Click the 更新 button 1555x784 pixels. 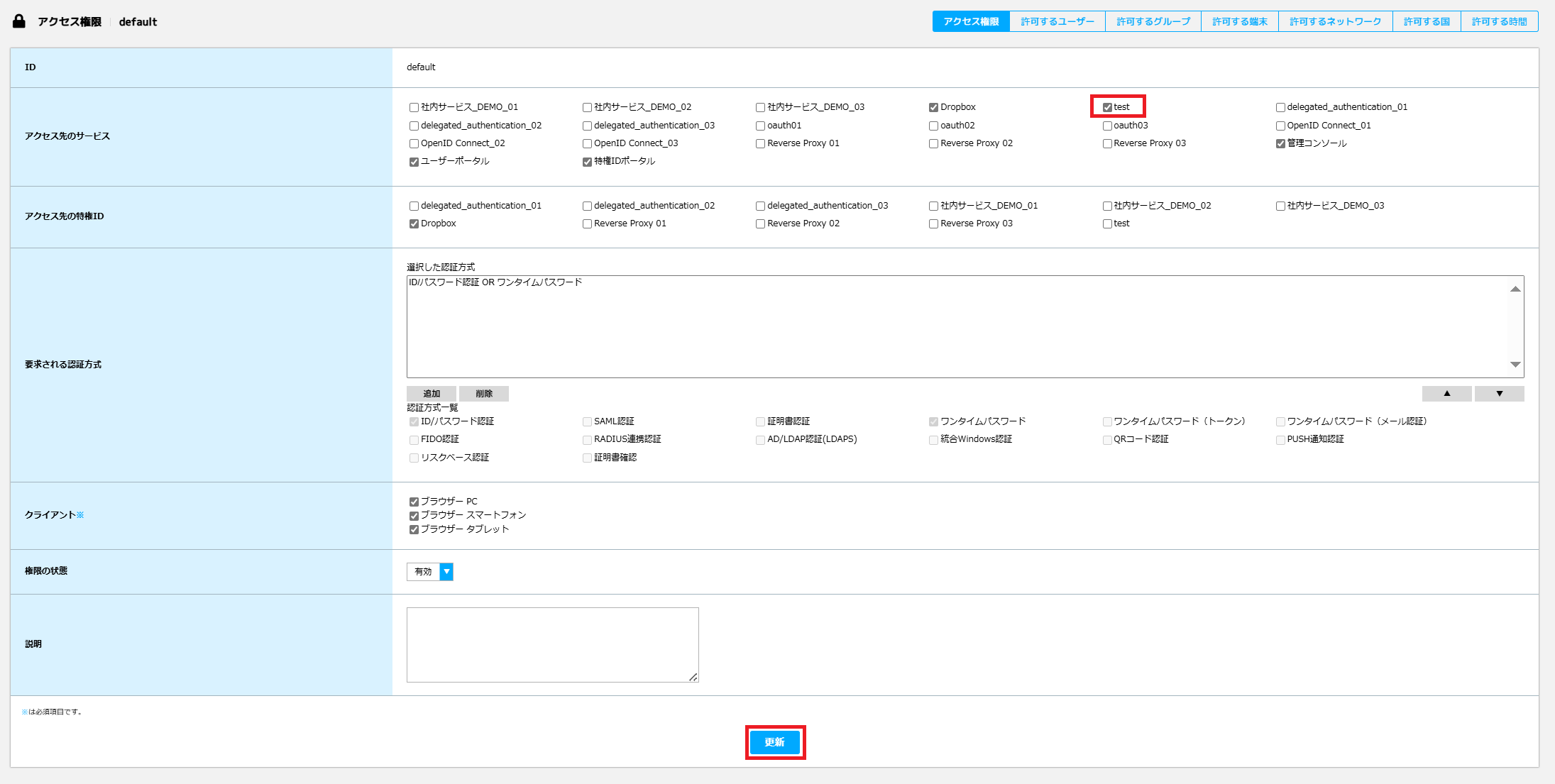[775, 742]
